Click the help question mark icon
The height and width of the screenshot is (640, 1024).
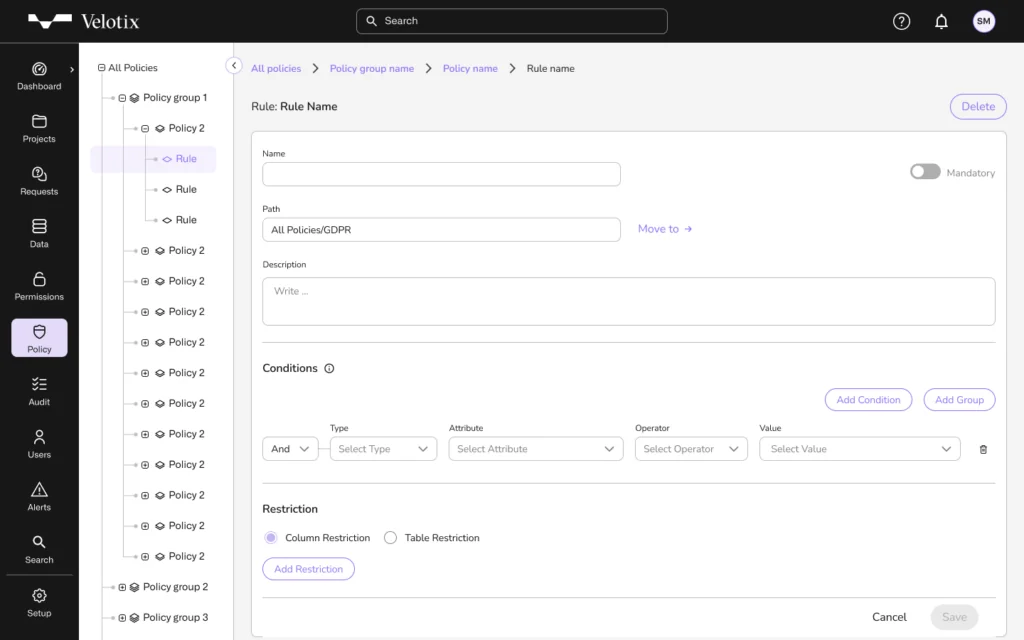tap(901, 22)
